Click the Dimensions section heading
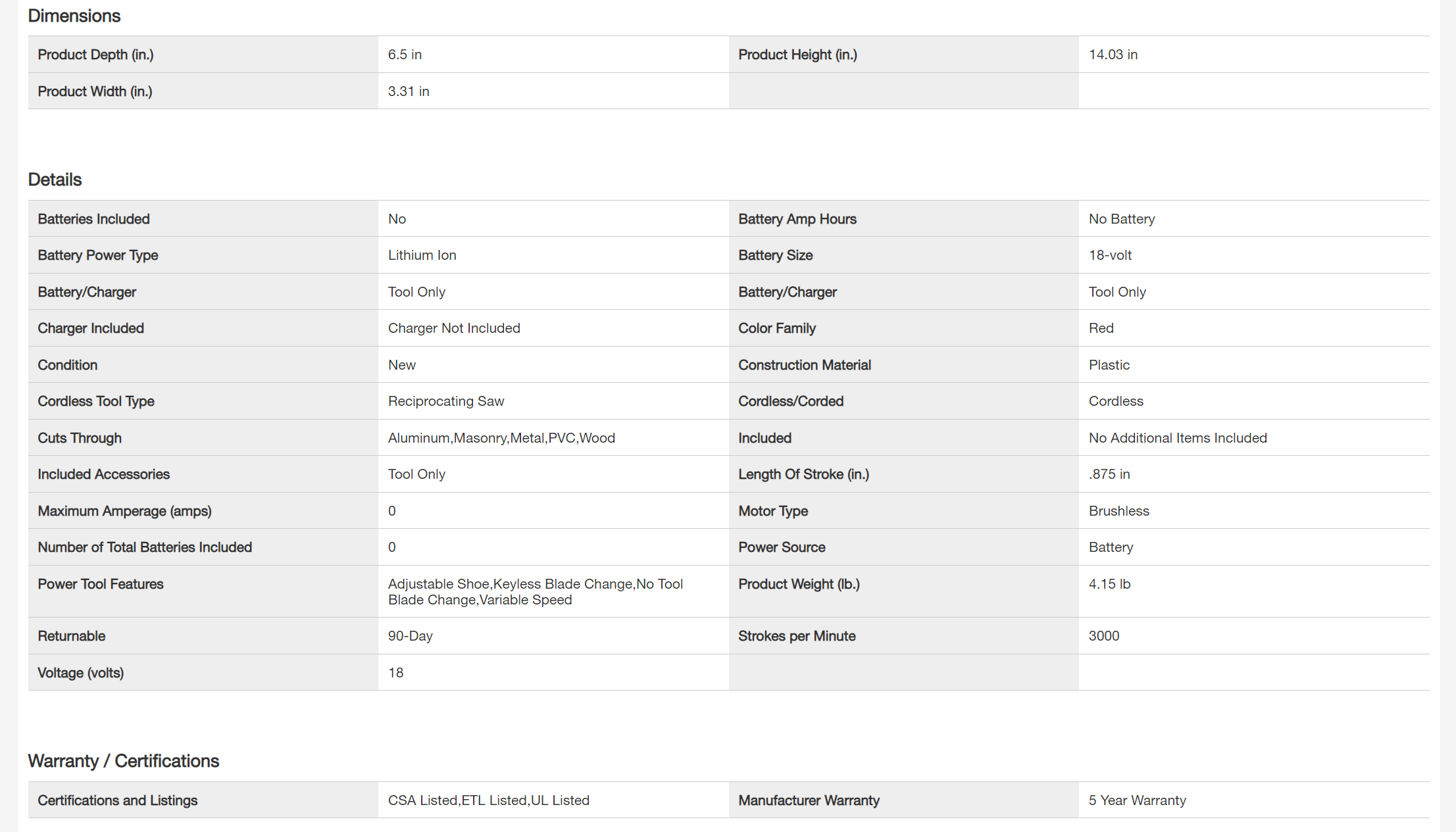 click(x=74, y=16)
